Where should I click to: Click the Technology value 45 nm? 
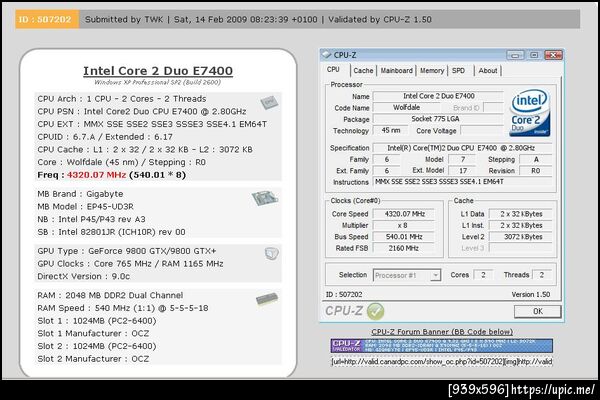(391, 131)
